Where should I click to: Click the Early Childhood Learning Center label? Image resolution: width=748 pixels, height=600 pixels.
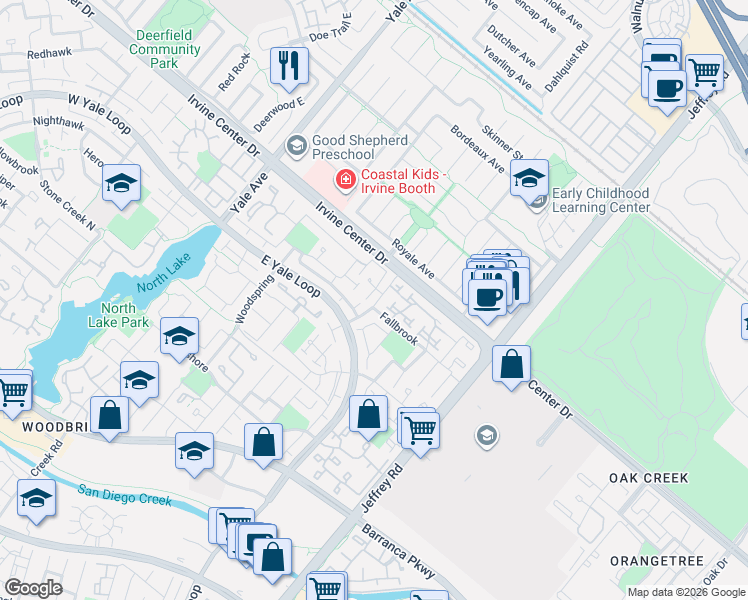click(601, 200)
